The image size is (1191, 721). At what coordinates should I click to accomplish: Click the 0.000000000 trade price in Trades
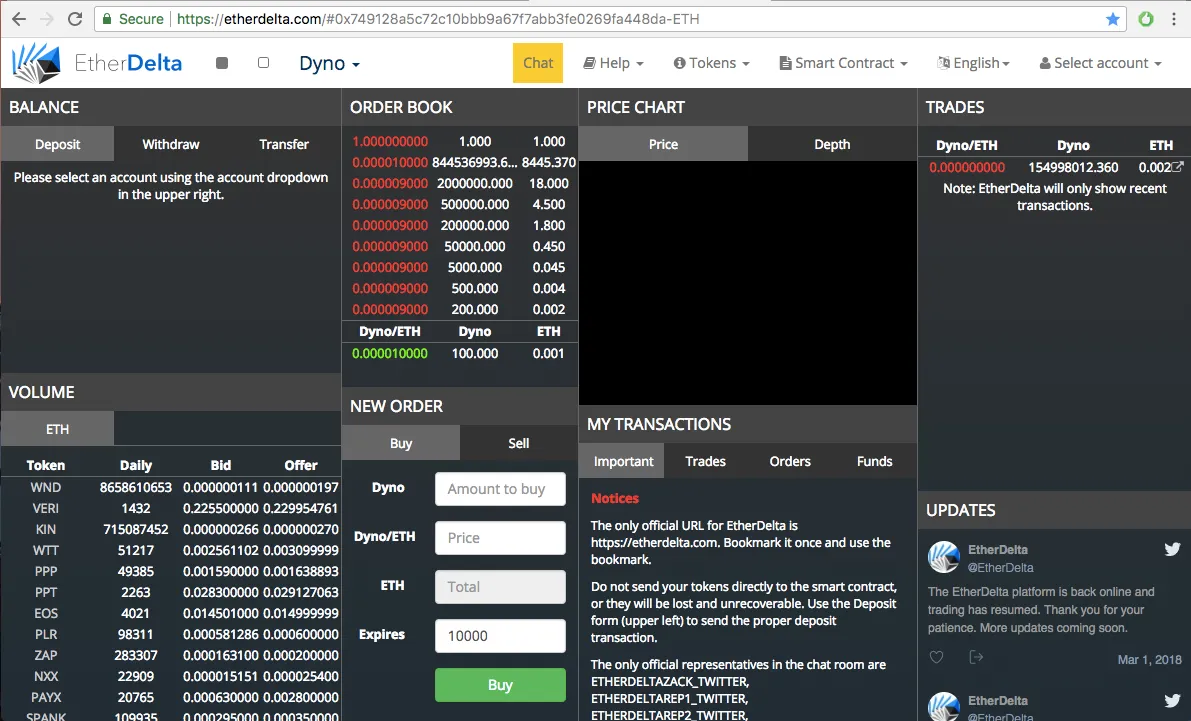click(967, 167)
